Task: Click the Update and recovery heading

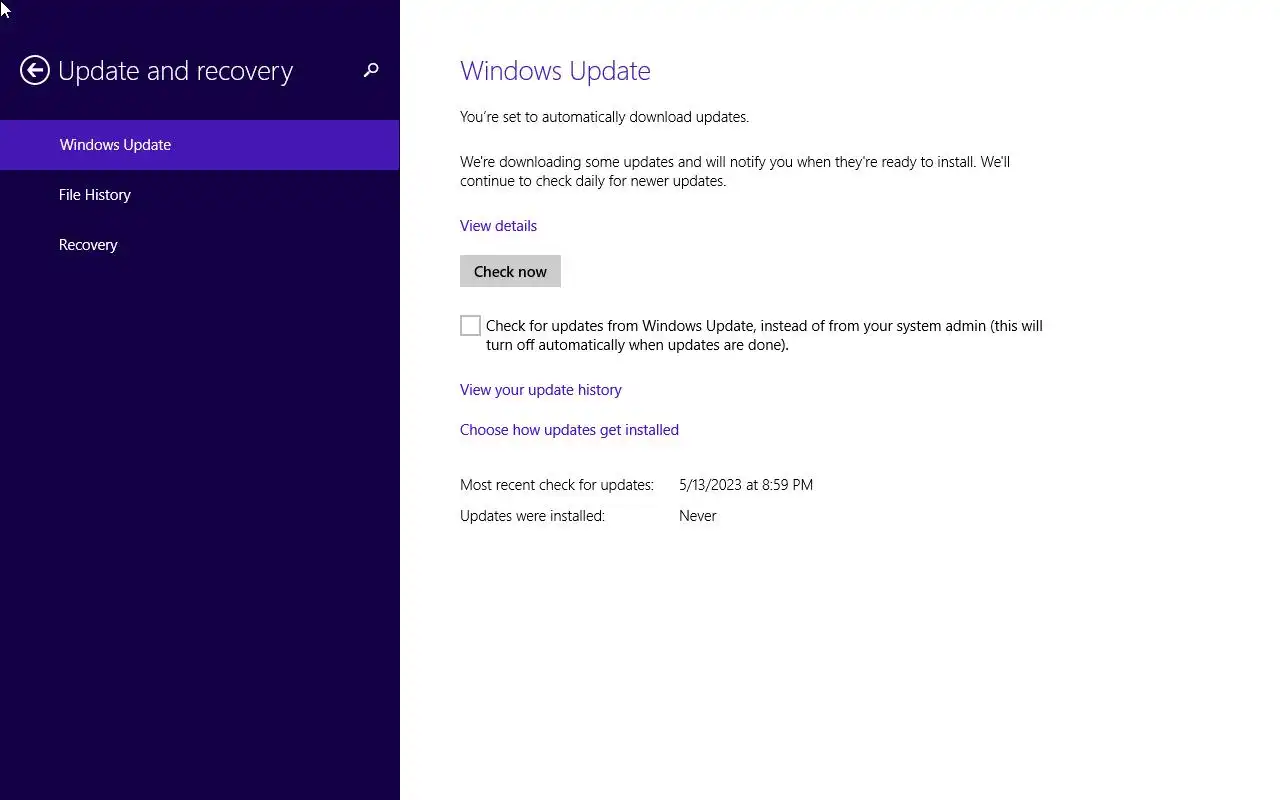Action: coord(175,71)
